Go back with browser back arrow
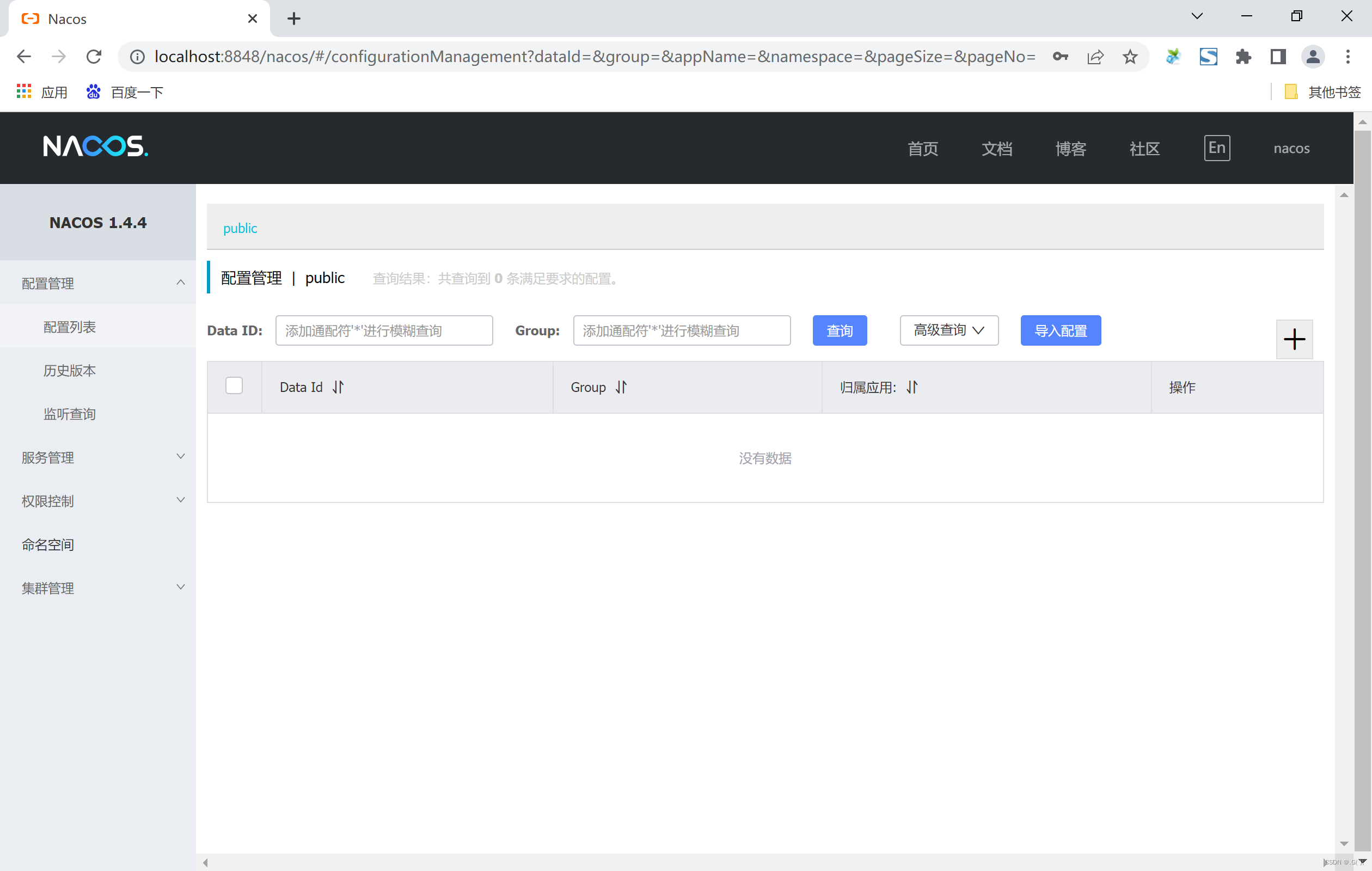1372x871 pixels. click(24, 57)
